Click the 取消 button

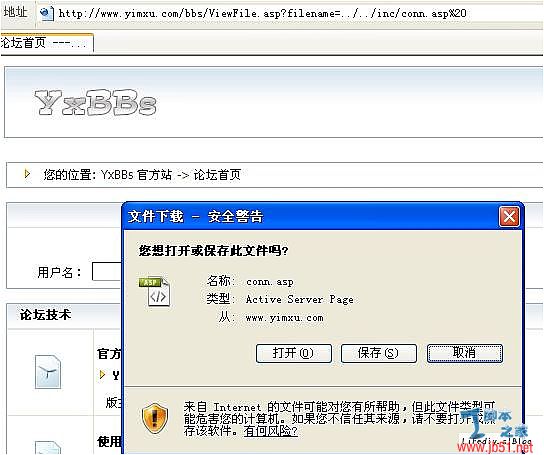tap(465, 353)
